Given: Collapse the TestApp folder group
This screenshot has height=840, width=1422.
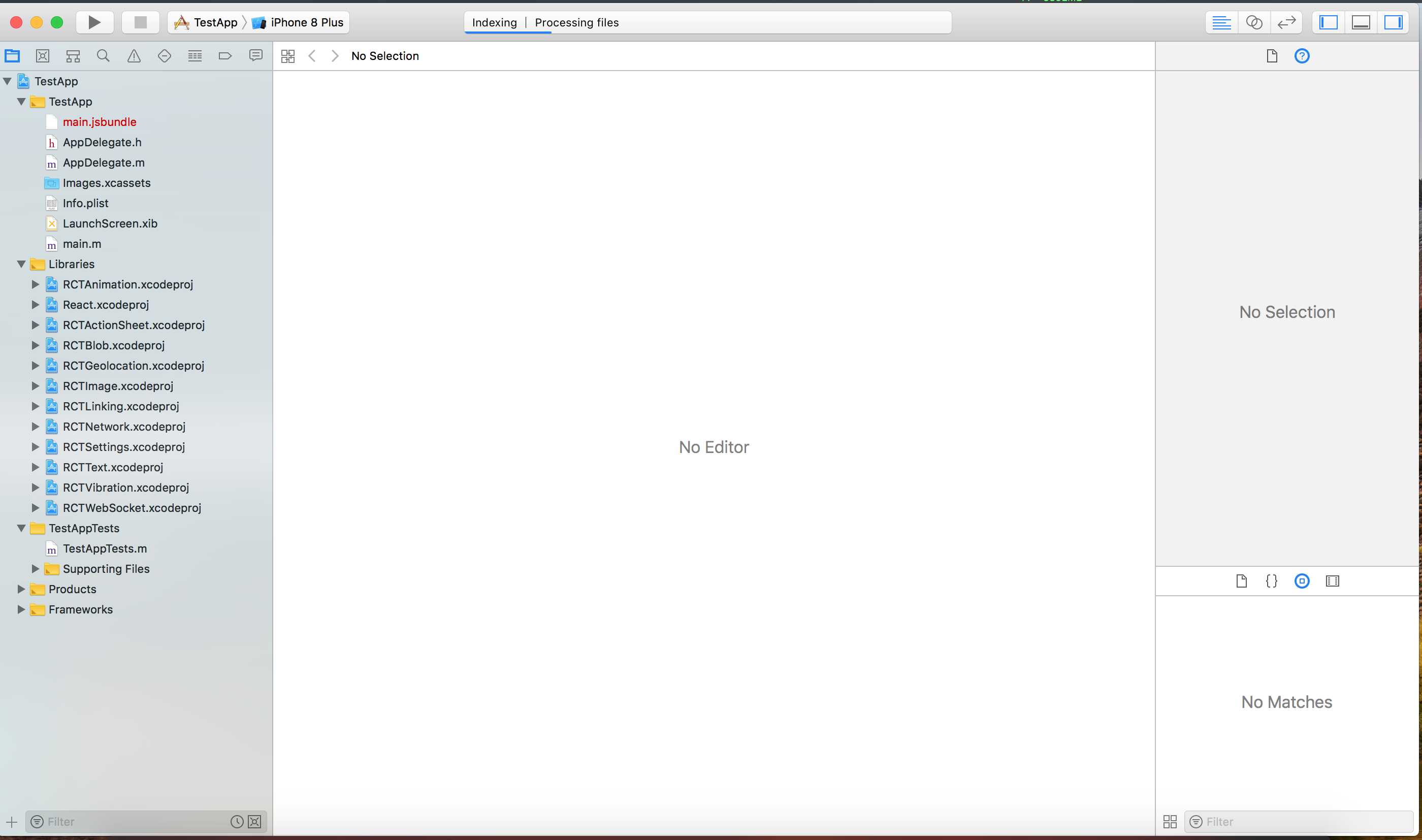Looking at the screenshot, I should click(x=21, y=102).
